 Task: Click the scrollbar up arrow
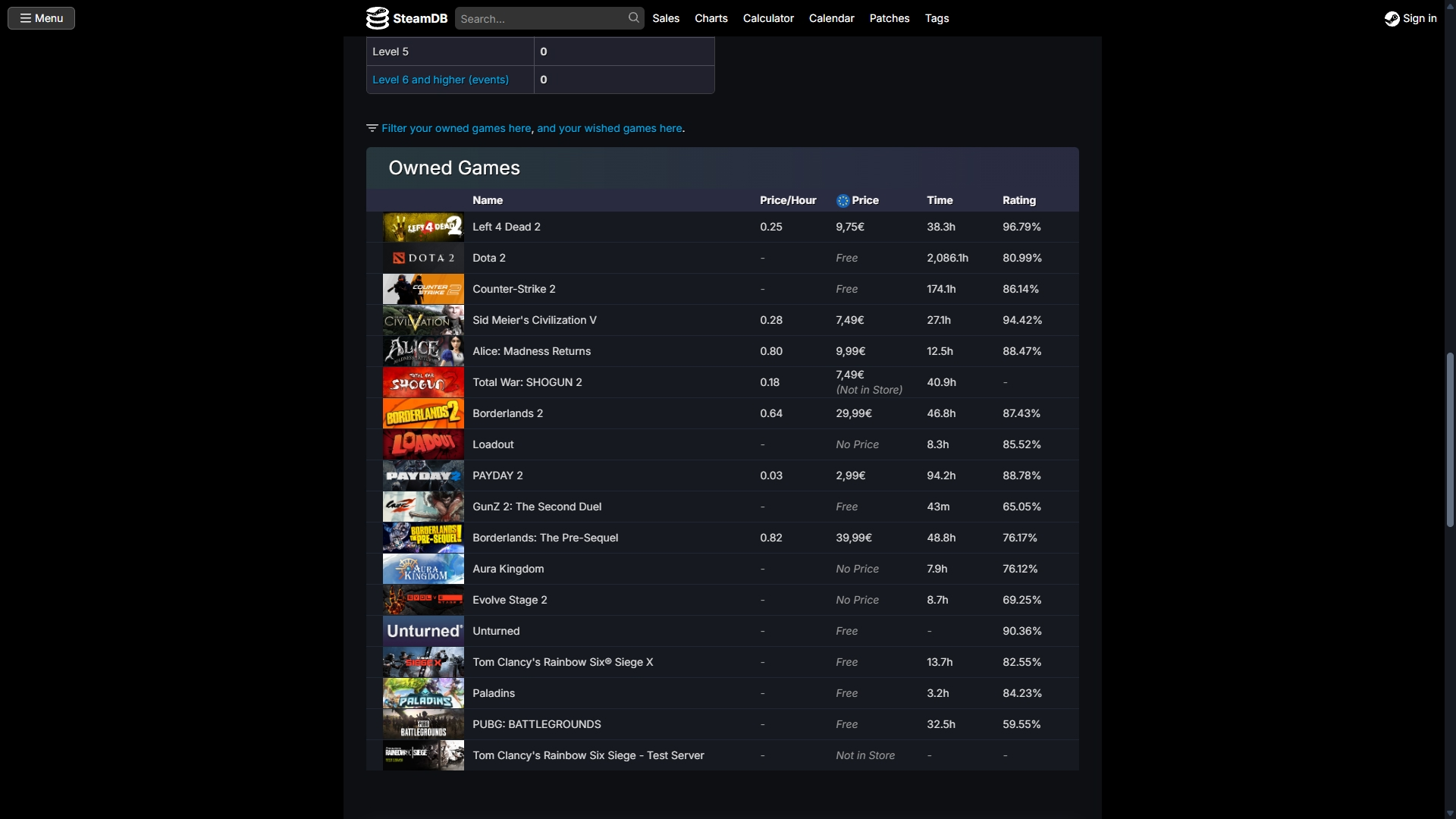1450,6
